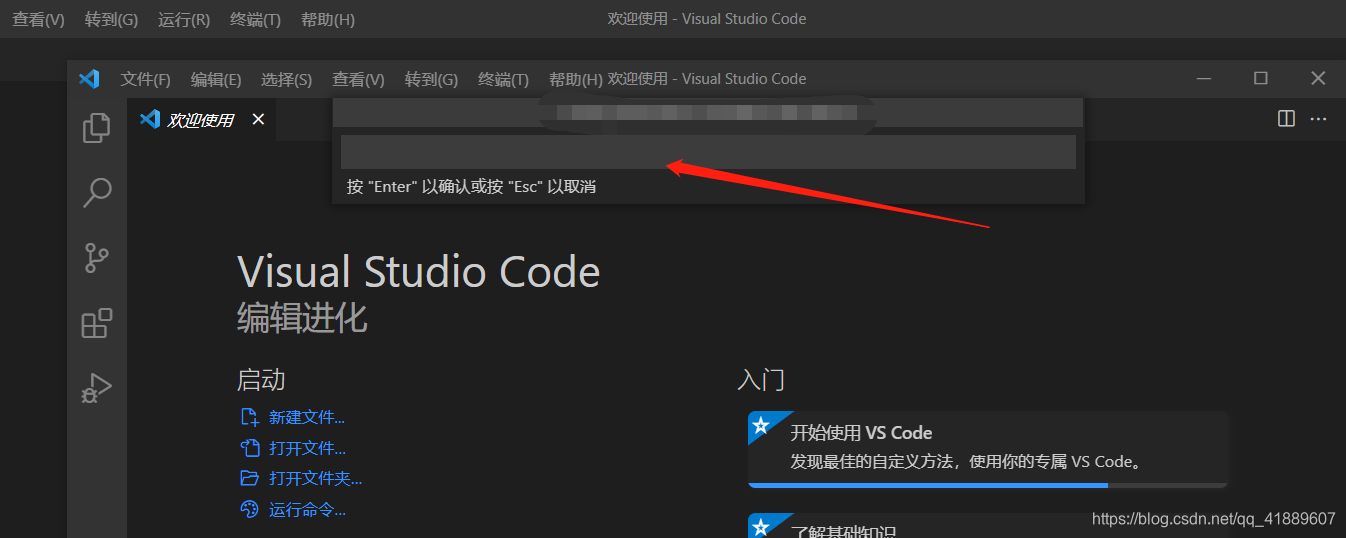Click the 入门 section heading
This screenshot has width=1346, height=538.
[761, 380]
